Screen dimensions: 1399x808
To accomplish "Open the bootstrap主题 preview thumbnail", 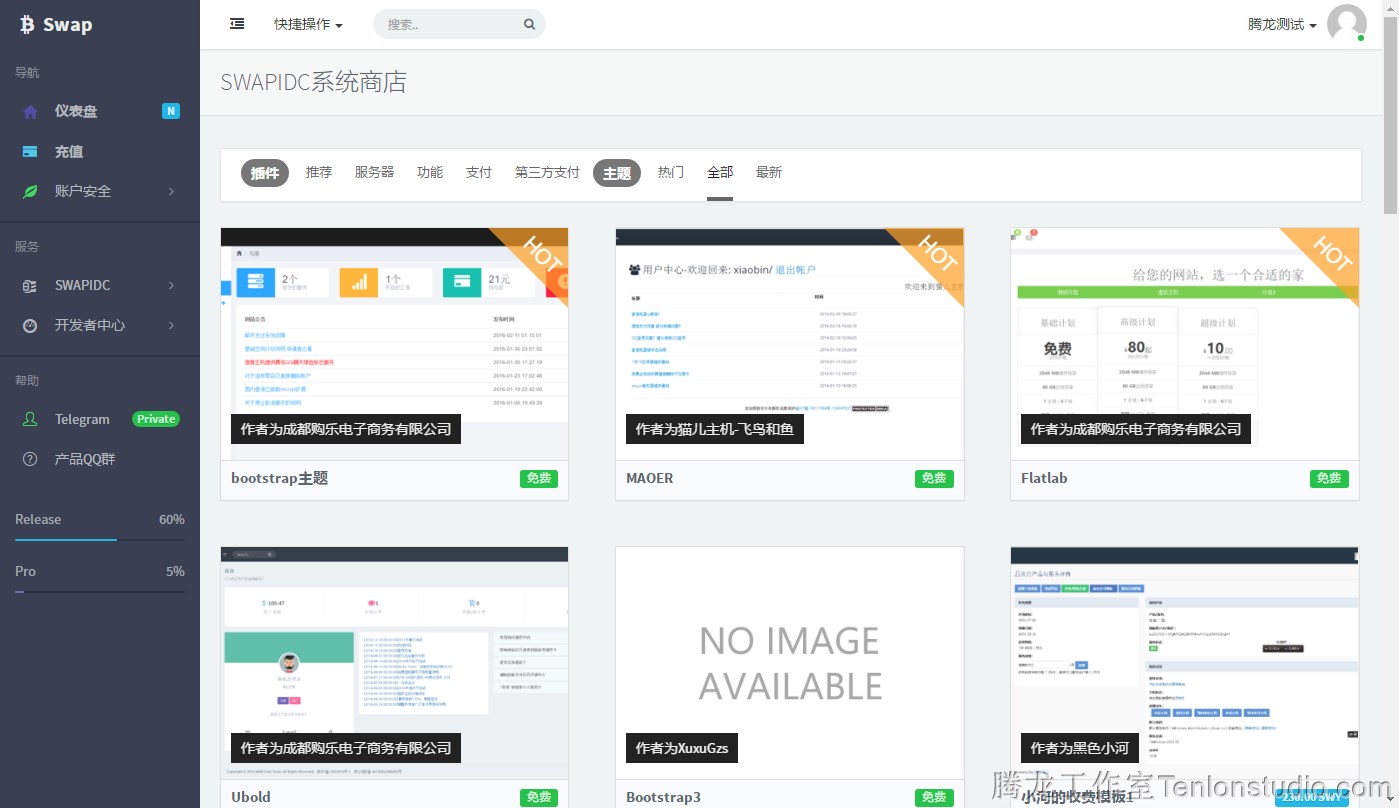I will (394, 344).
